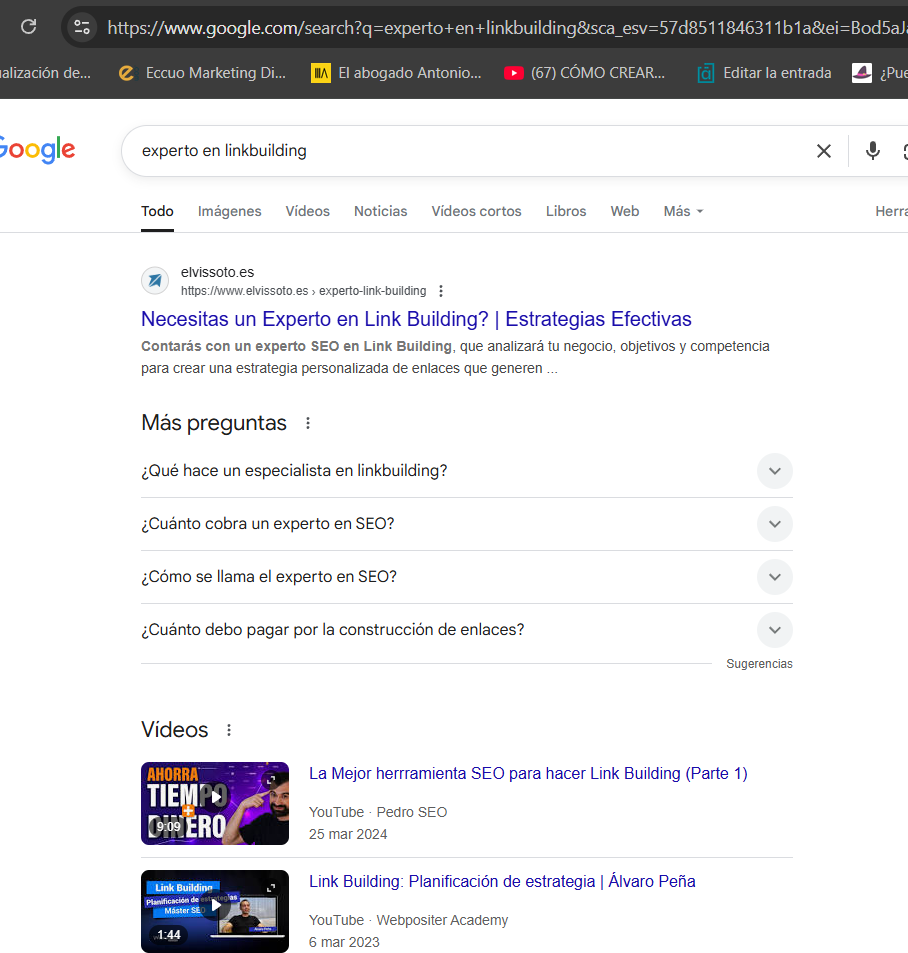
Task: Reload the page with the browser refresh icon
Action: (x=29, y=27)
